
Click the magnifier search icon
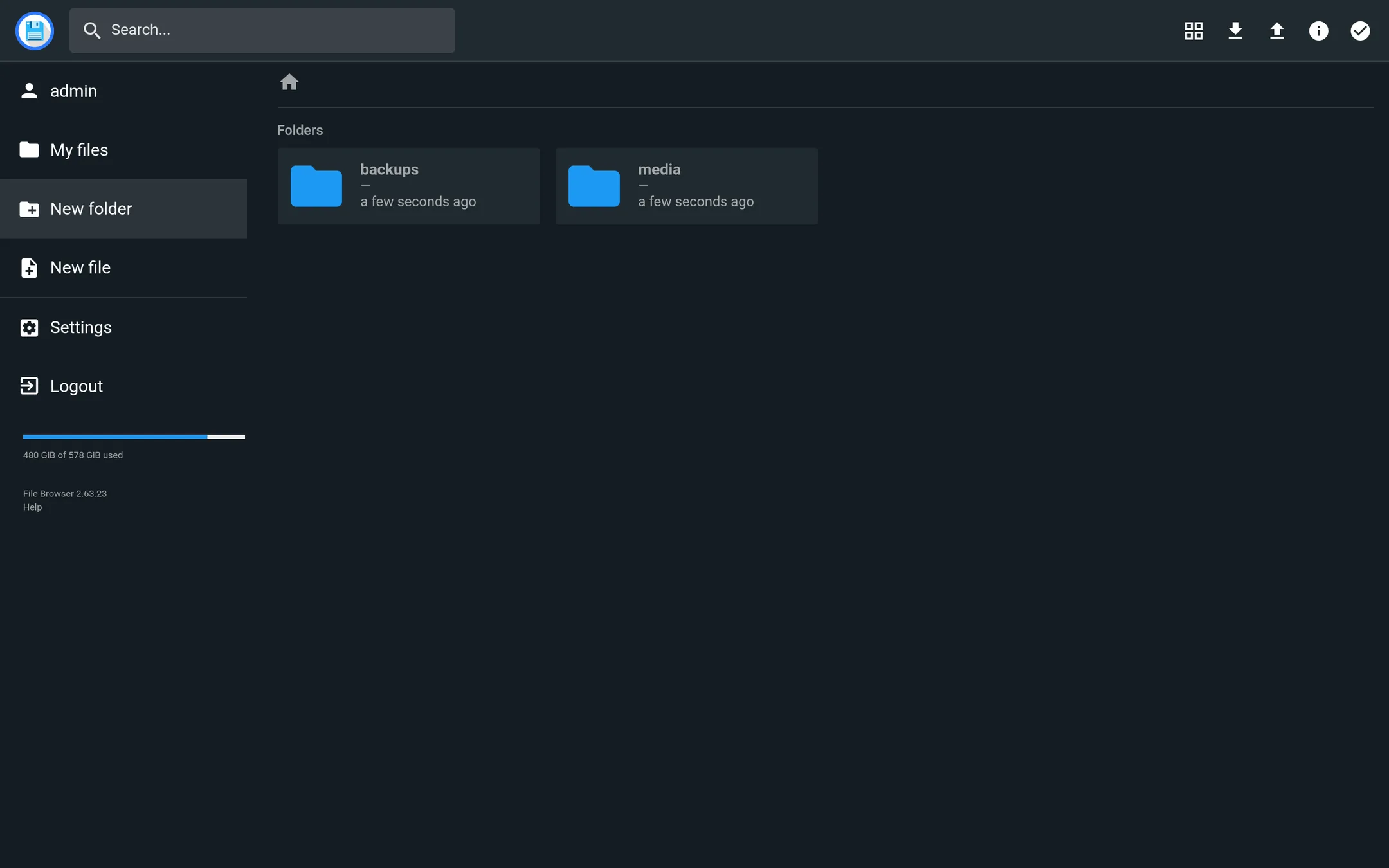[x=92, y=30]
